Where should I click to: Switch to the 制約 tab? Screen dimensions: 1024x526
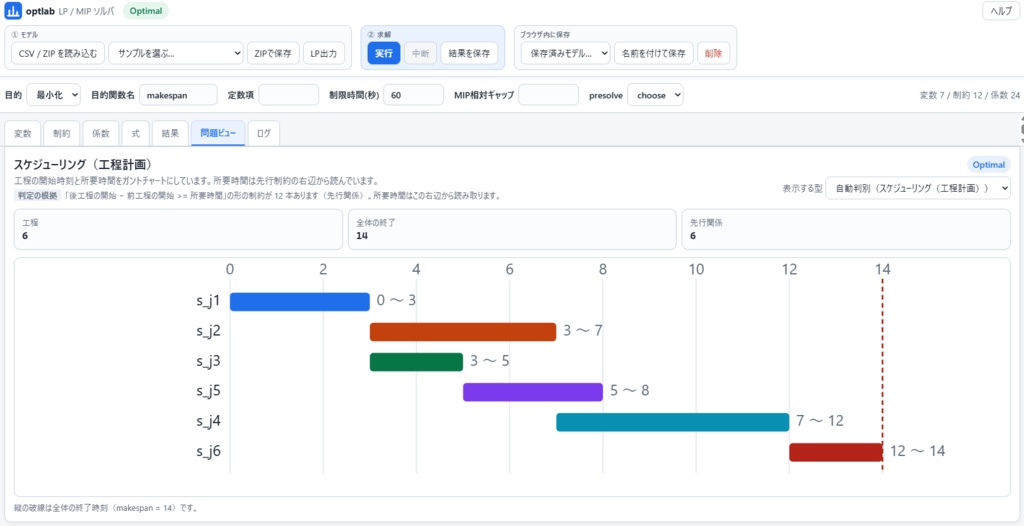(62, 133)
